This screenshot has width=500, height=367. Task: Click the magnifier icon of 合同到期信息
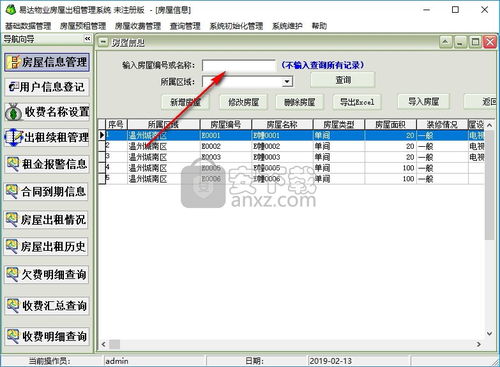point(12,191)
